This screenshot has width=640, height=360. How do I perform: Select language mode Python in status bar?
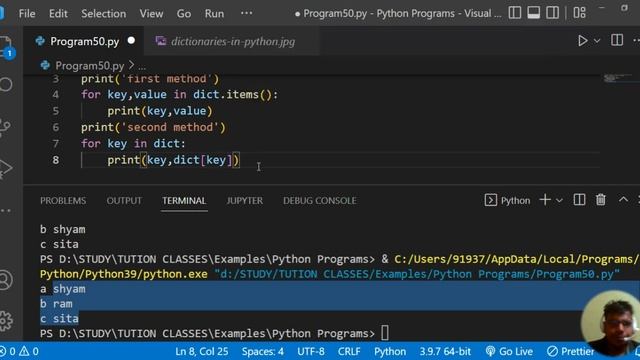coord(390,351)
